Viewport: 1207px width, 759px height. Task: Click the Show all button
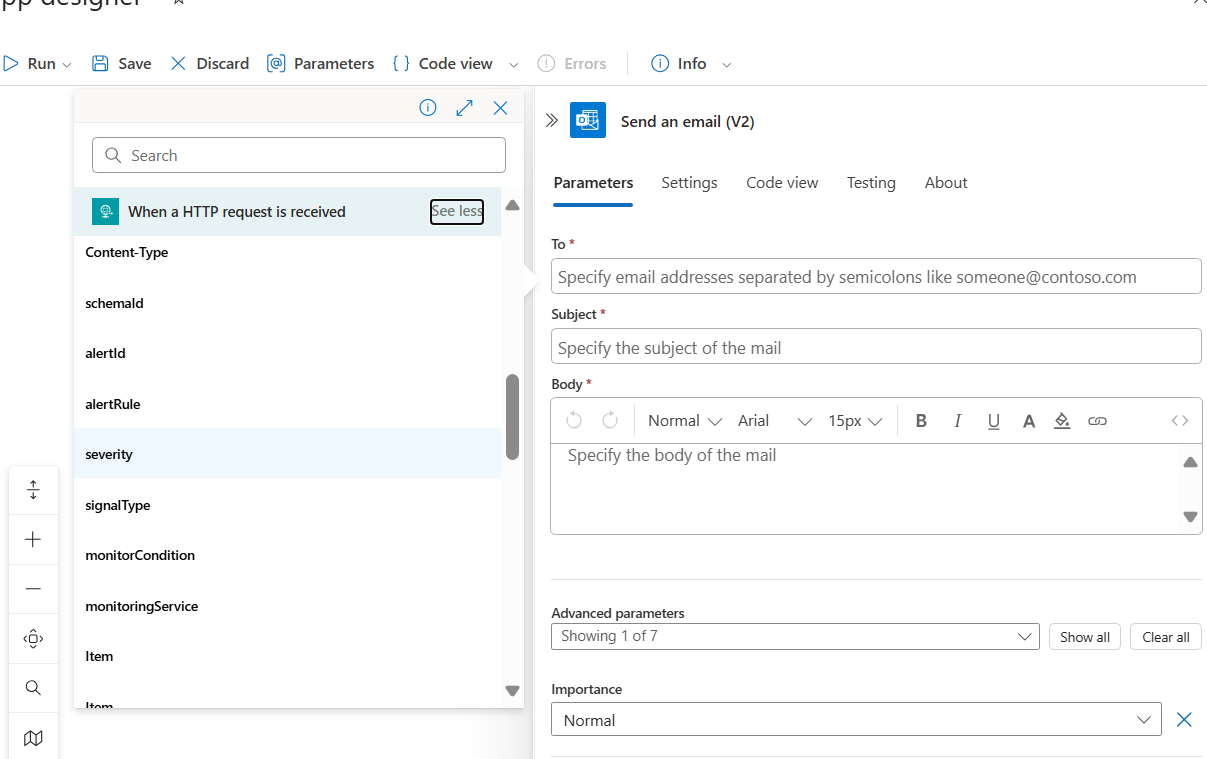coord(1085,637)
